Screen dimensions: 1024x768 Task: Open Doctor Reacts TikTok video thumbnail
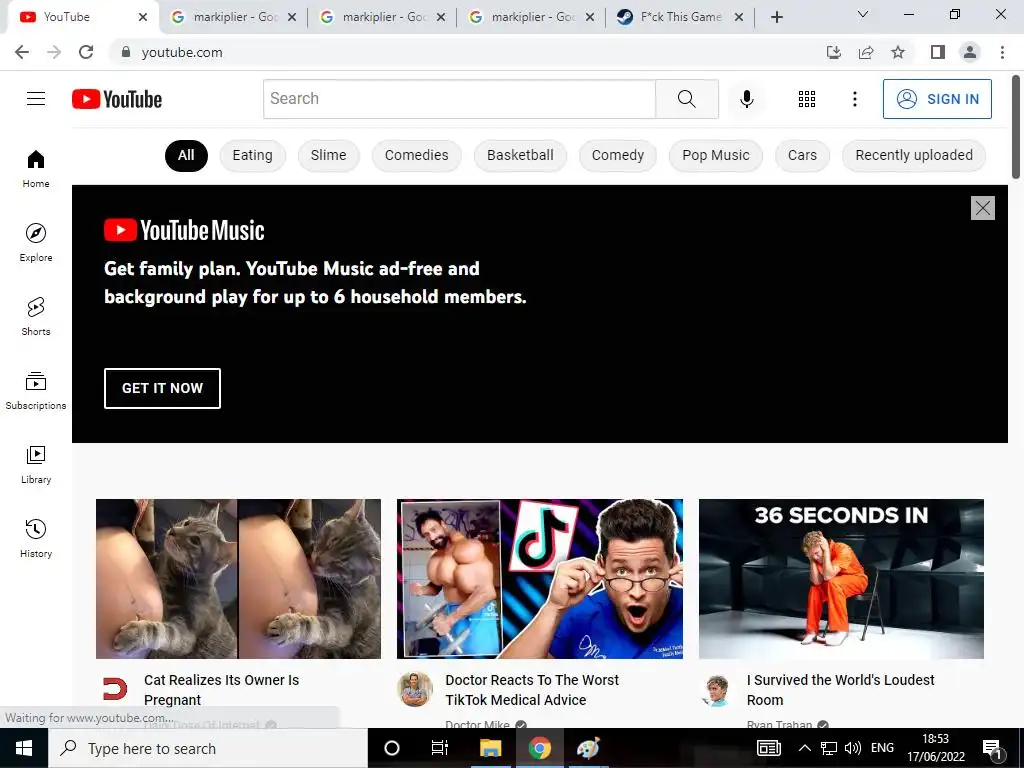click(540, 579)
